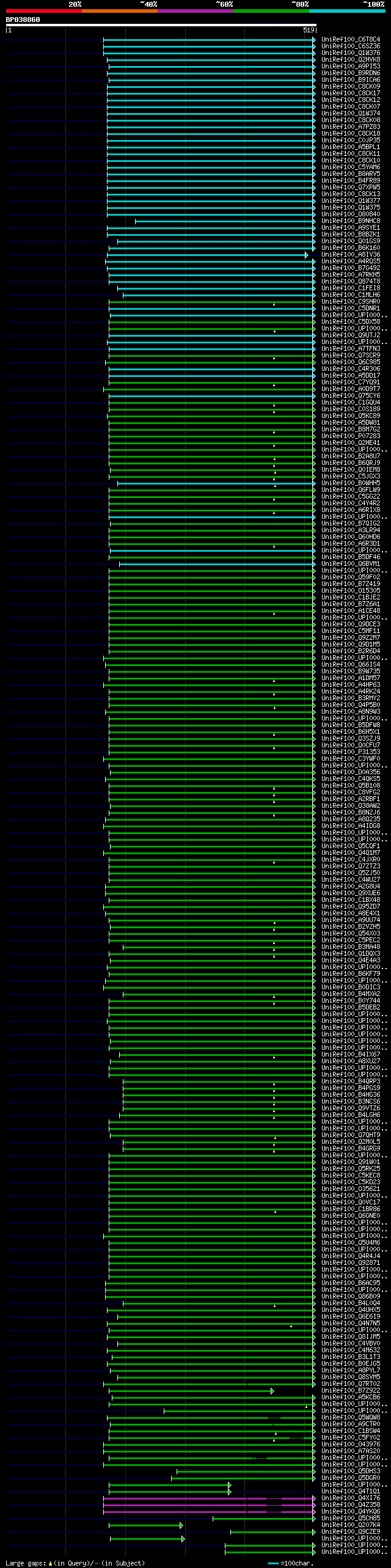Click the UniRef100_C9SHR0 entry
Screen dimensions: 391x1568
click(351, 302)
